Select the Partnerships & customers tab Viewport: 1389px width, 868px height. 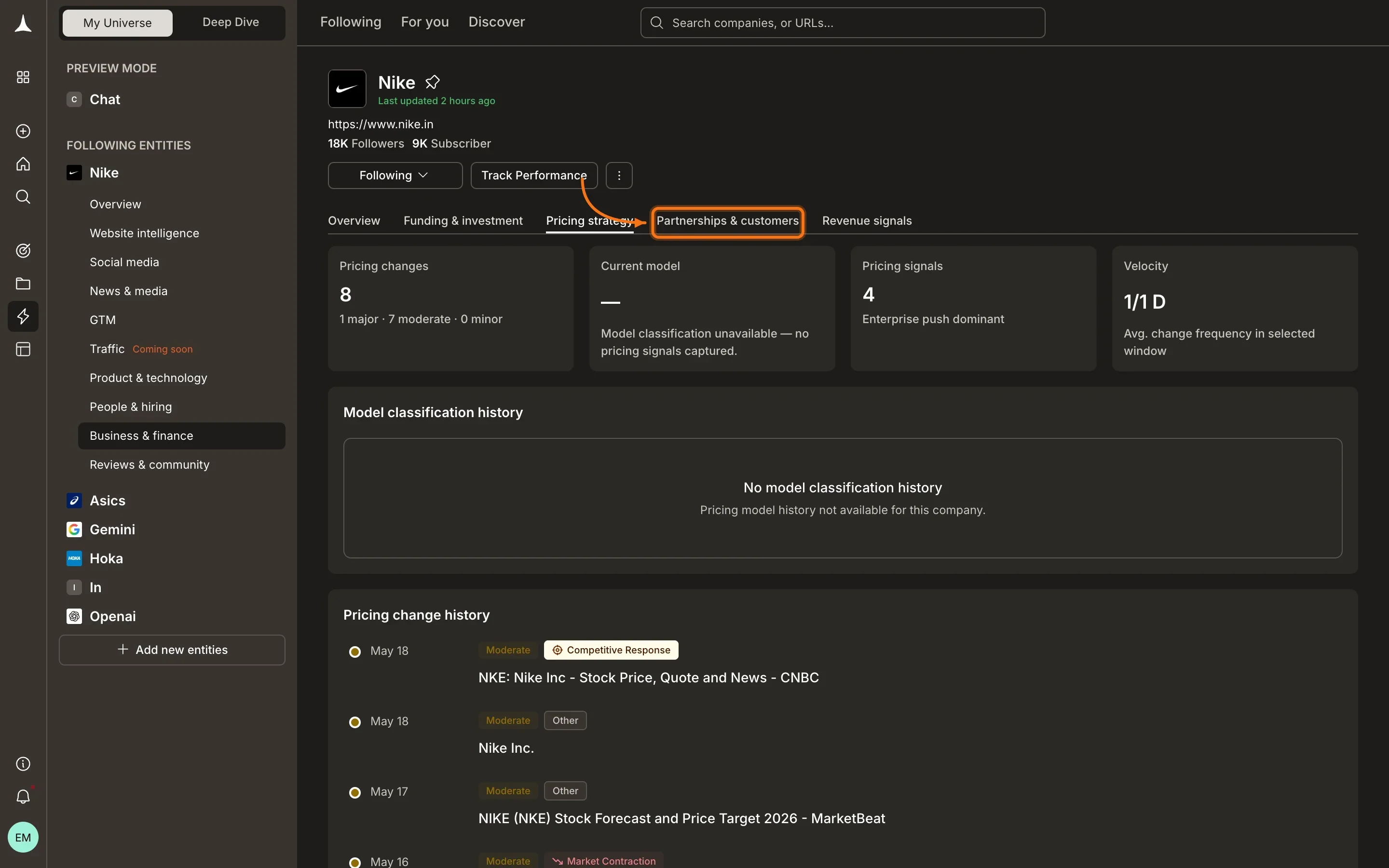click(727, 220)
